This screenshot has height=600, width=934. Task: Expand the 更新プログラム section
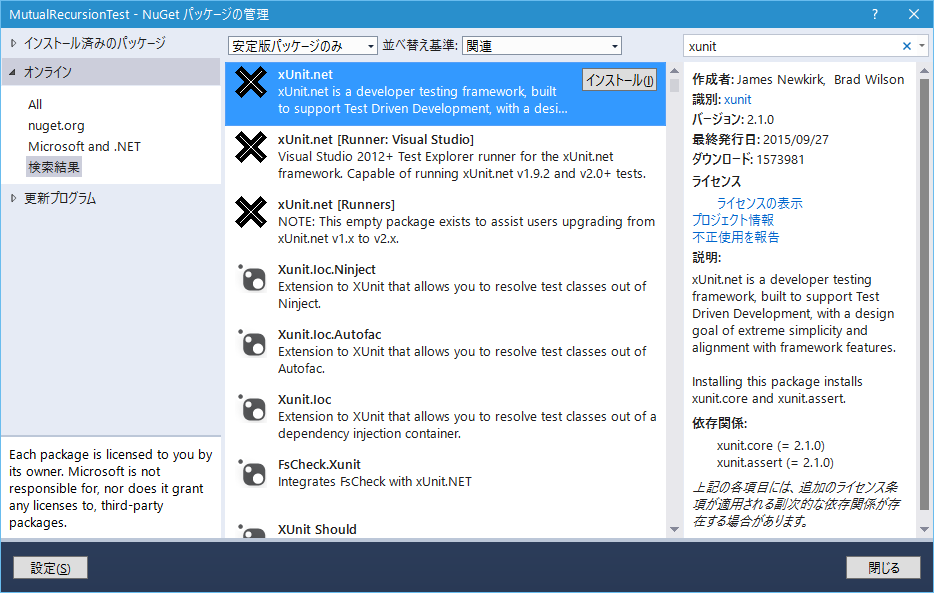(x=14, y=198)
